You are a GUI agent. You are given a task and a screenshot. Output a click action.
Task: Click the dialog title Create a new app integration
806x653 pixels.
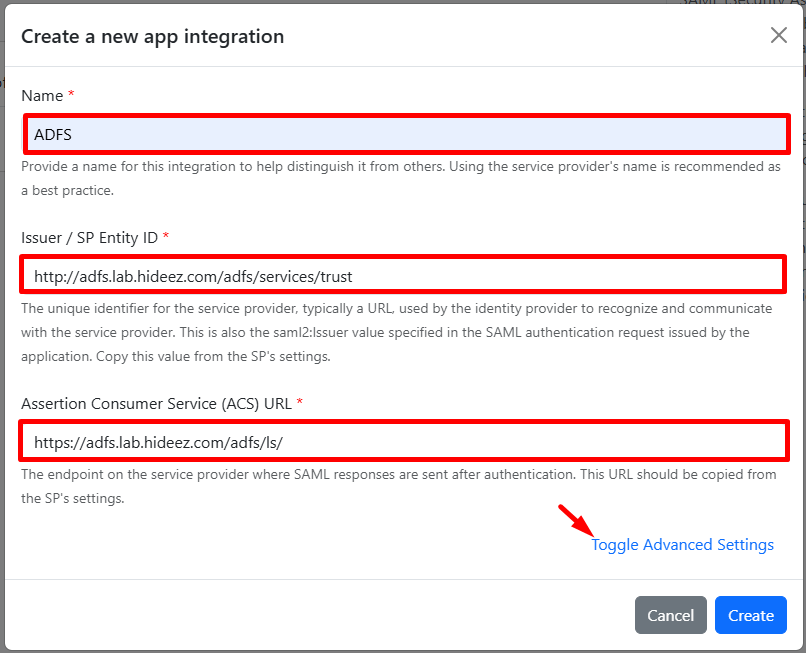pos(153,37)
